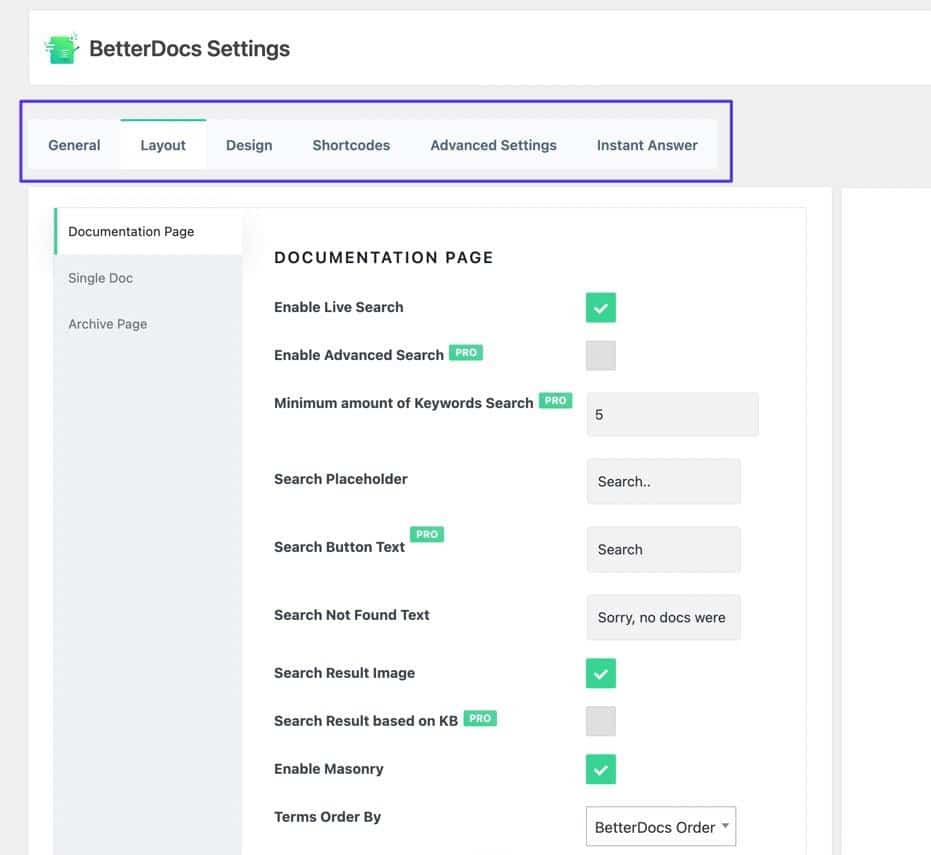
Task: Click the Search Placeholder input field
Action: click(663, 481)
